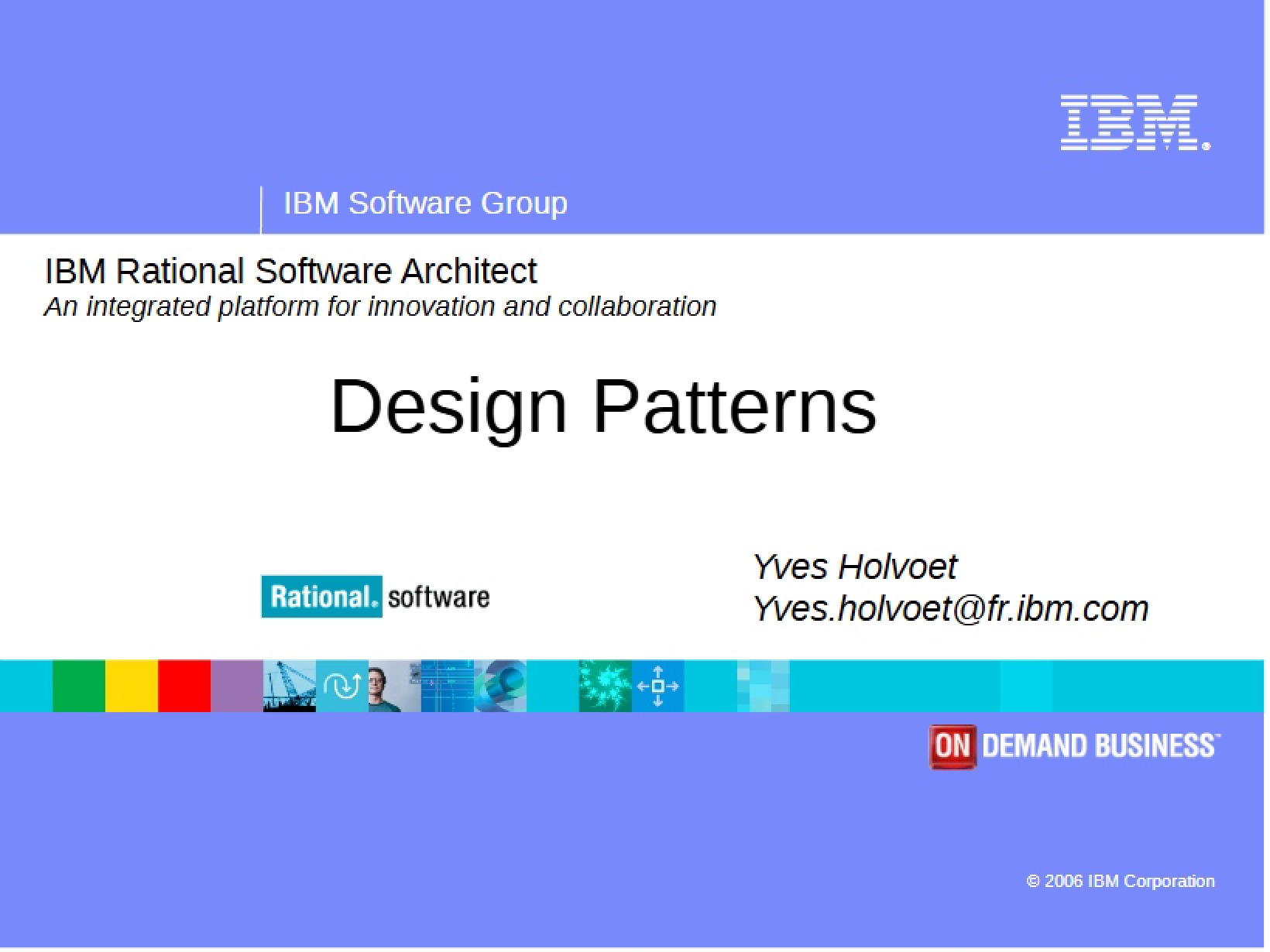The image size is (1270, 952).
Task: Select the "IBM Rational Software Architect" heading
Action: [290, 271]
